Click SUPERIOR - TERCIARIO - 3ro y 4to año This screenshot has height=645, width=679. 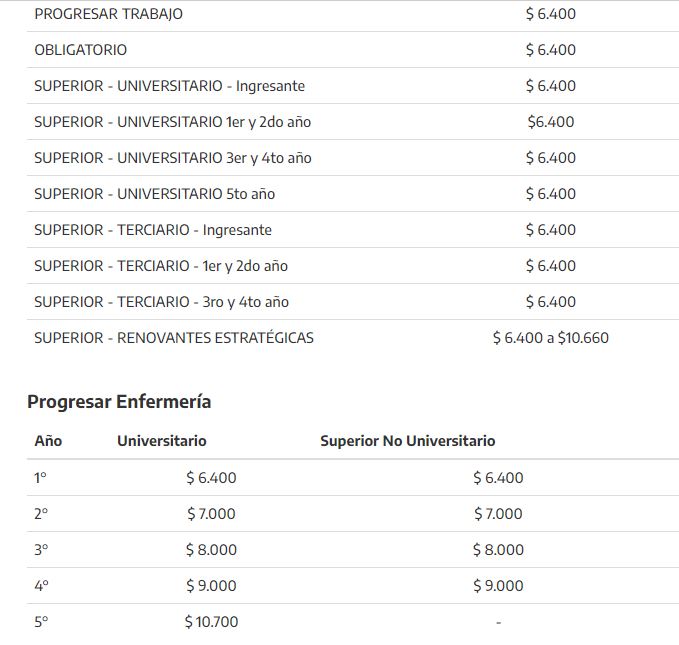tap(162, 302)
